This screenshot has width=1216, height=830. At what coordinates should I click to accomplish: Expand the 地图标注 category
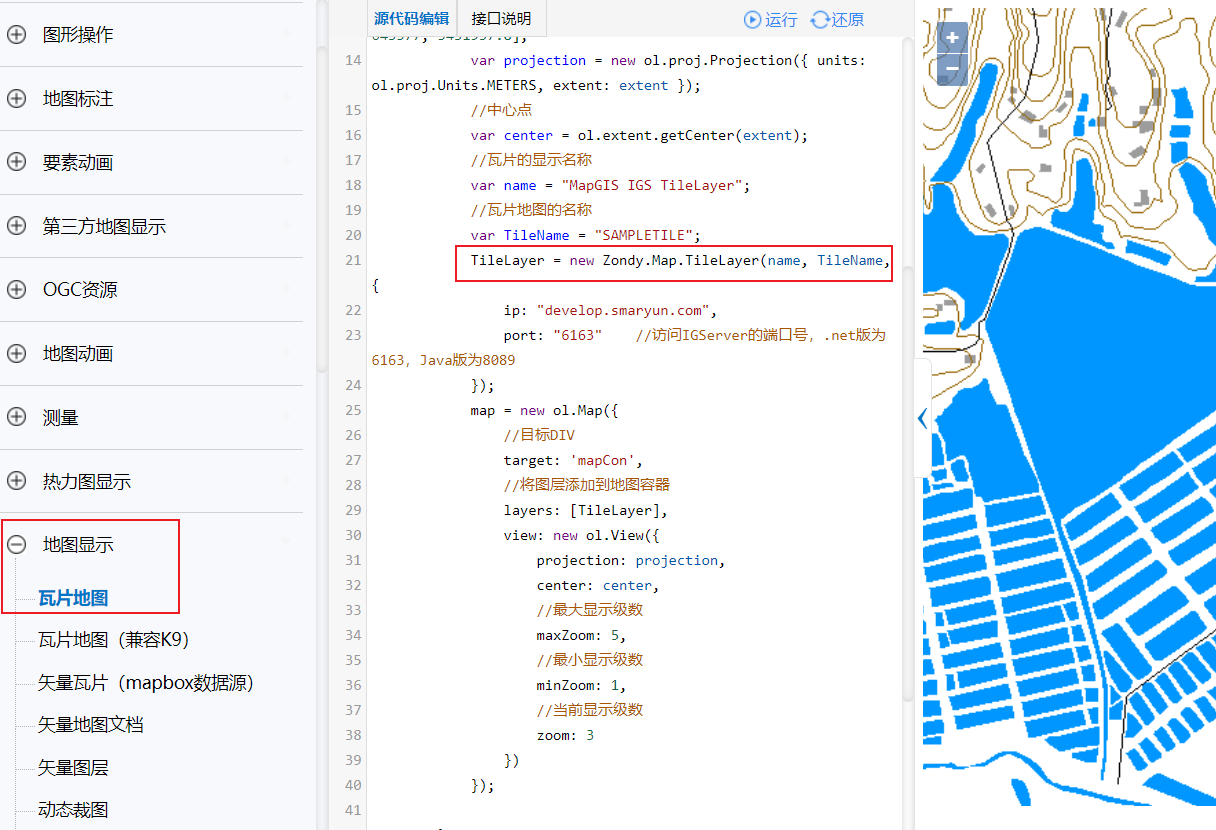pos(16,98)
